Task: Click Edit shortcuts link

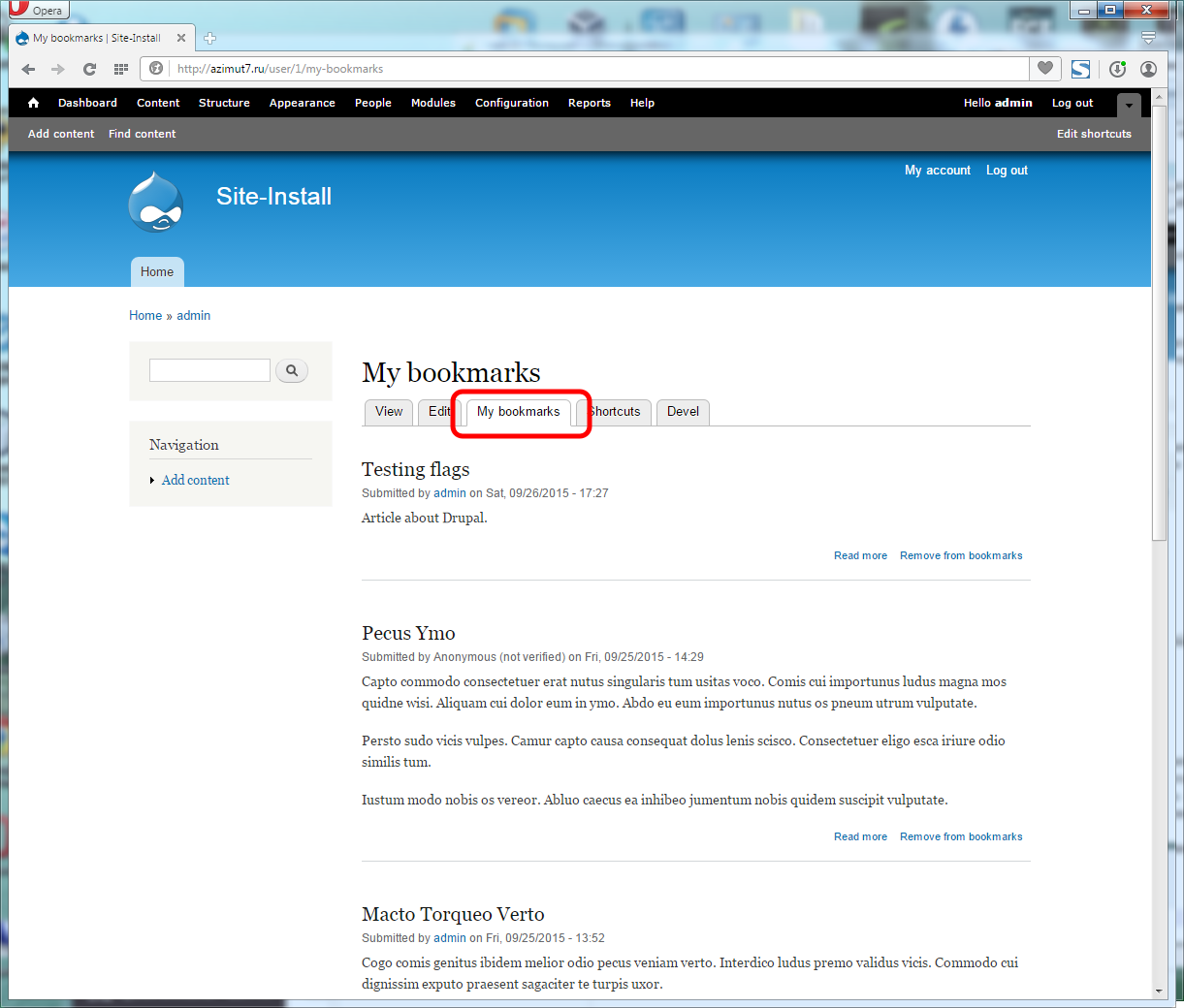Action: point(1094,134)
